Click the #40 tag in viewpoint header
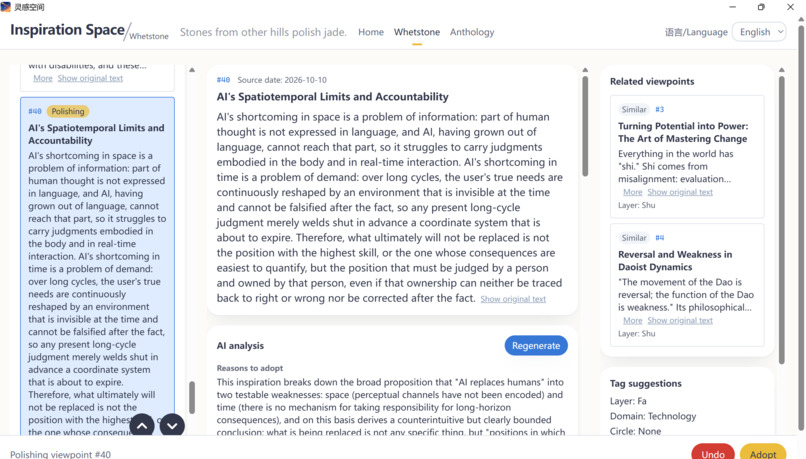 tap(223, 80)
